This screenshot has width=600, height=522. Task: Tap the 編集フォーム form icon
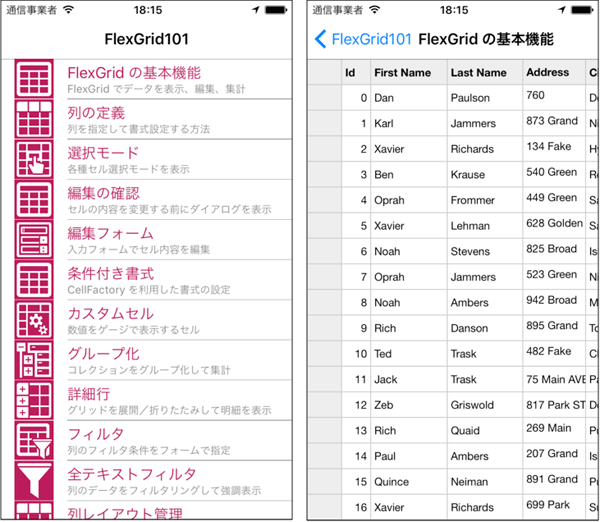[34, 240]
